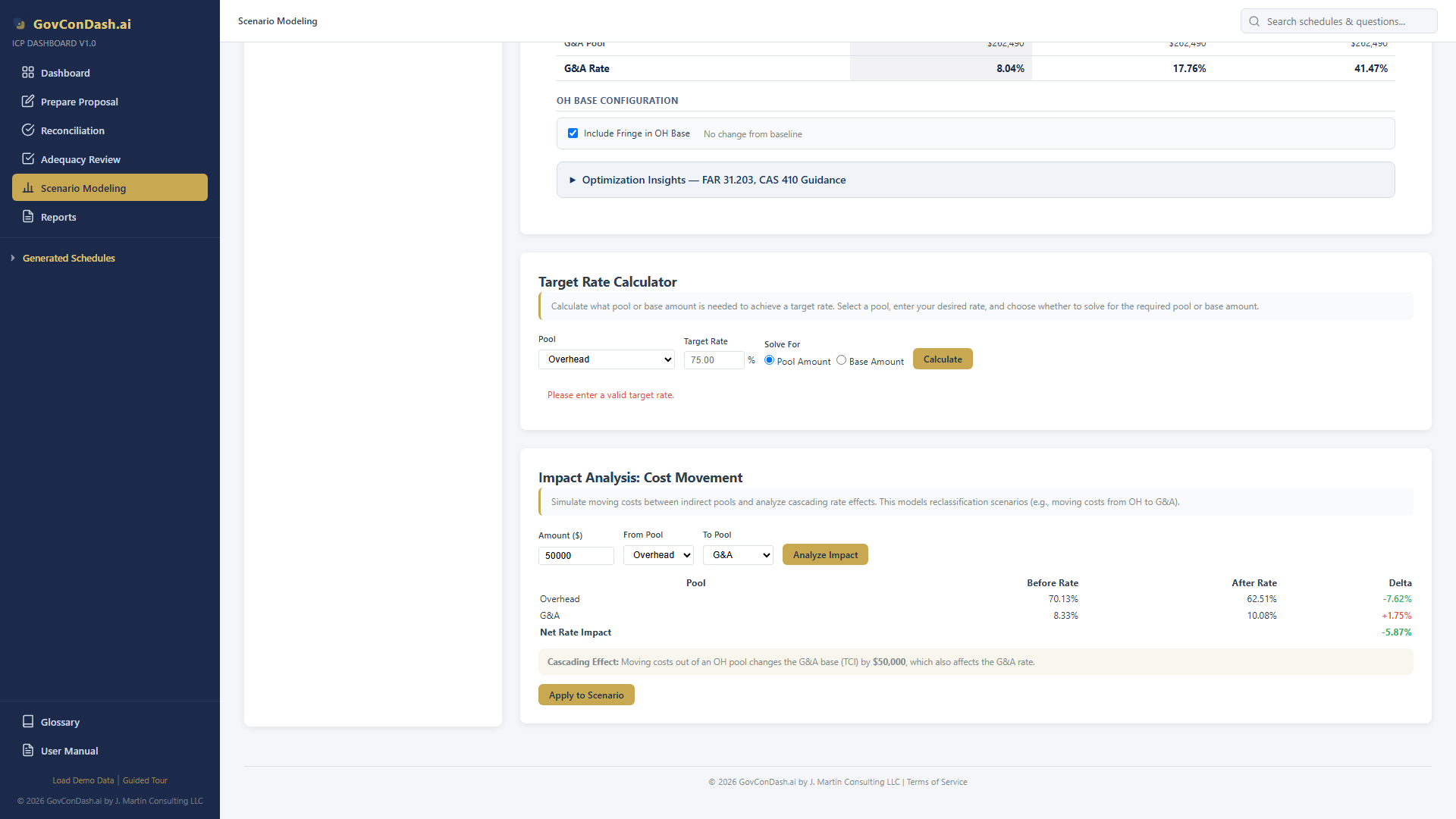The height and width of the screenshot is (819, 1456).
Task: Open the To Pool G&A dropdown
Action: click(x=737, y=555)
